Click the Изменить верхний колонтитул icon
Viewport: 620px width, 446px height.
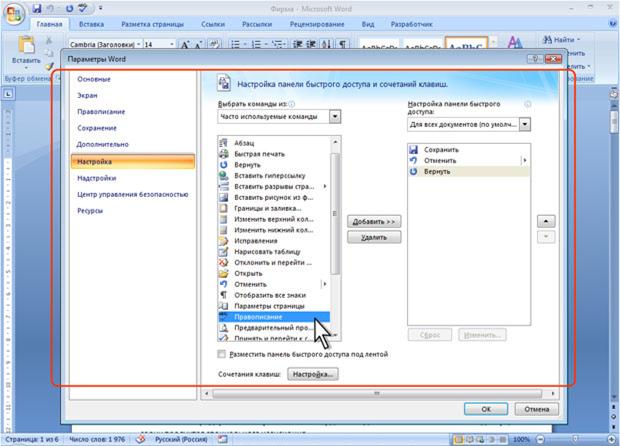tap(223, 219)
